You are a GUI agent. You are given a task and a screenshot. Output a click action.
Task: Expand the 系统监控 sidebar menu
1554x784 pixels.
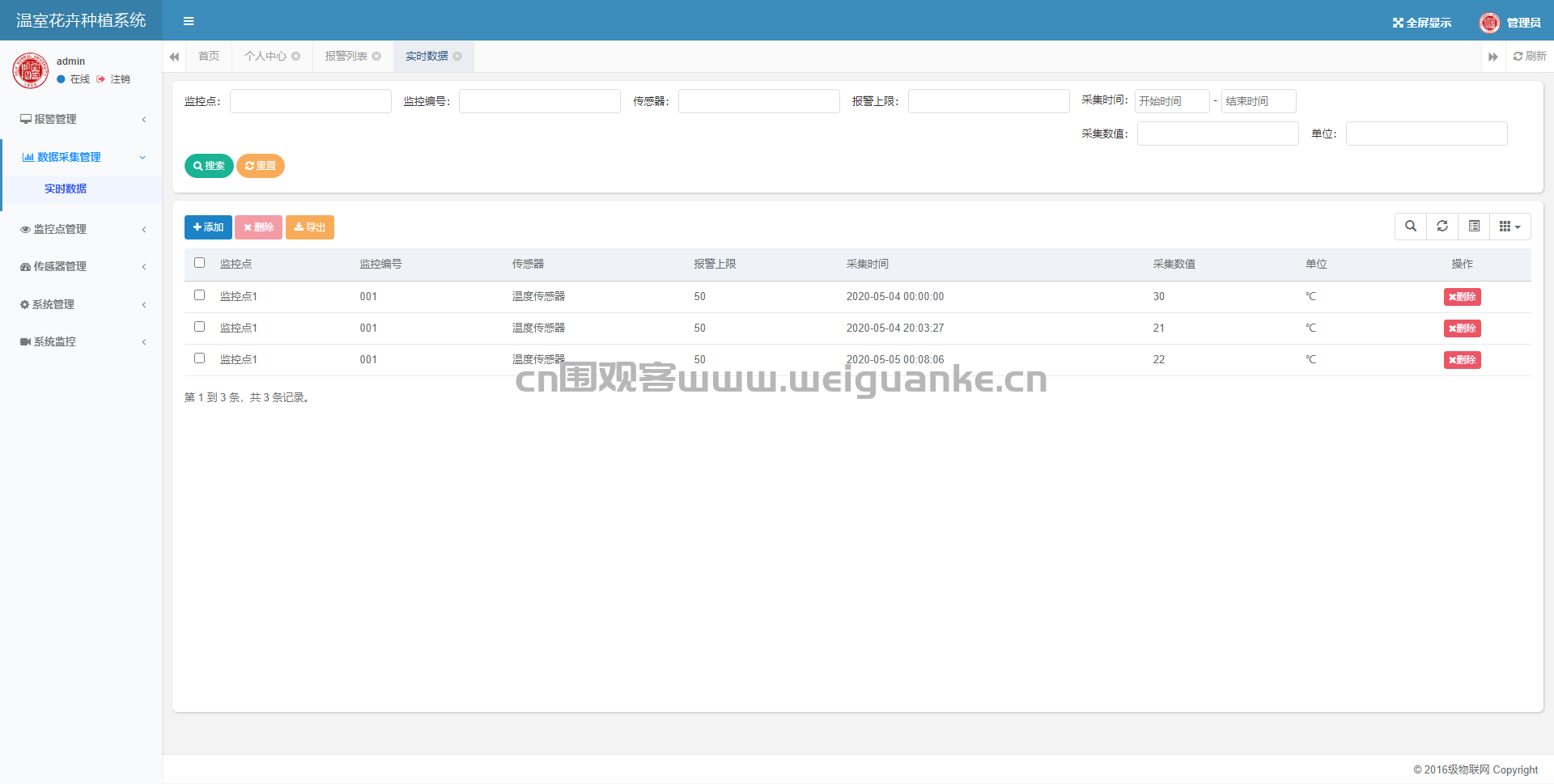[x=81, y=341]
